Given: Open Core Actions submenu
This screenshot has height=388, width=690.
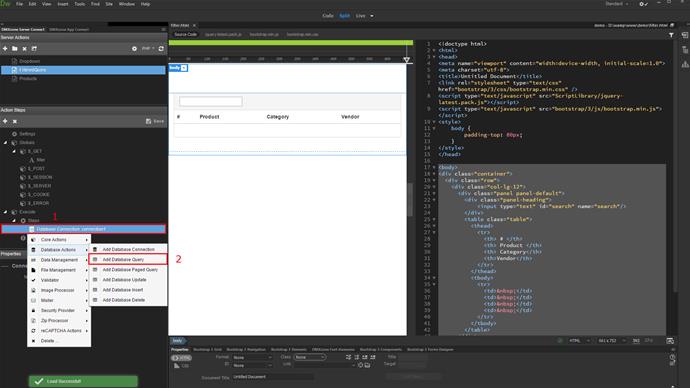Looking at the screenshot, I should coord(59,240).
